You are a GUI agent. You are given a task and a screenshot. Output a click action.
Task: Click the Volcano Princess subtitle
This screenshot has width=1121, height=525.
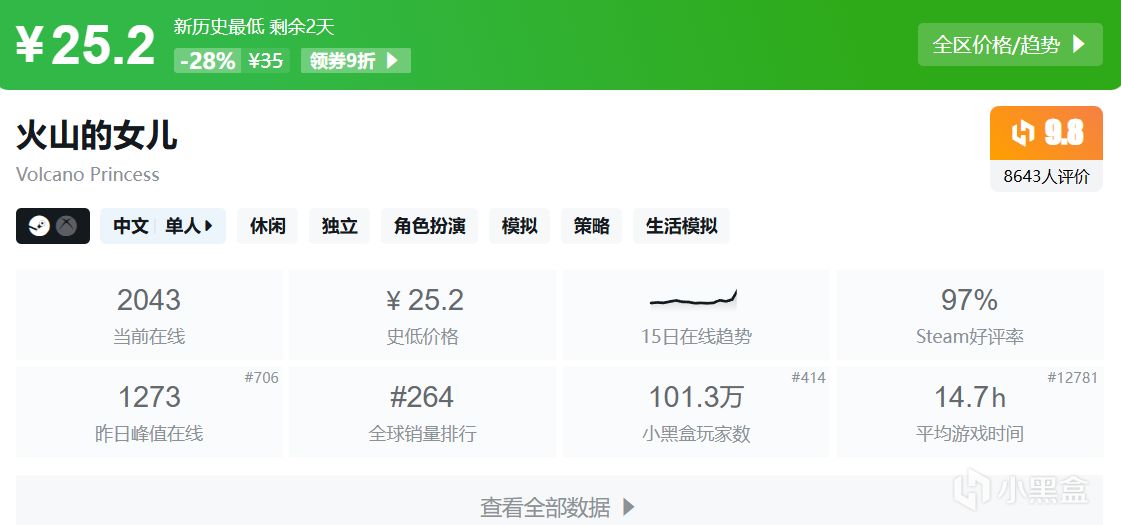click(x=87, y=175)
